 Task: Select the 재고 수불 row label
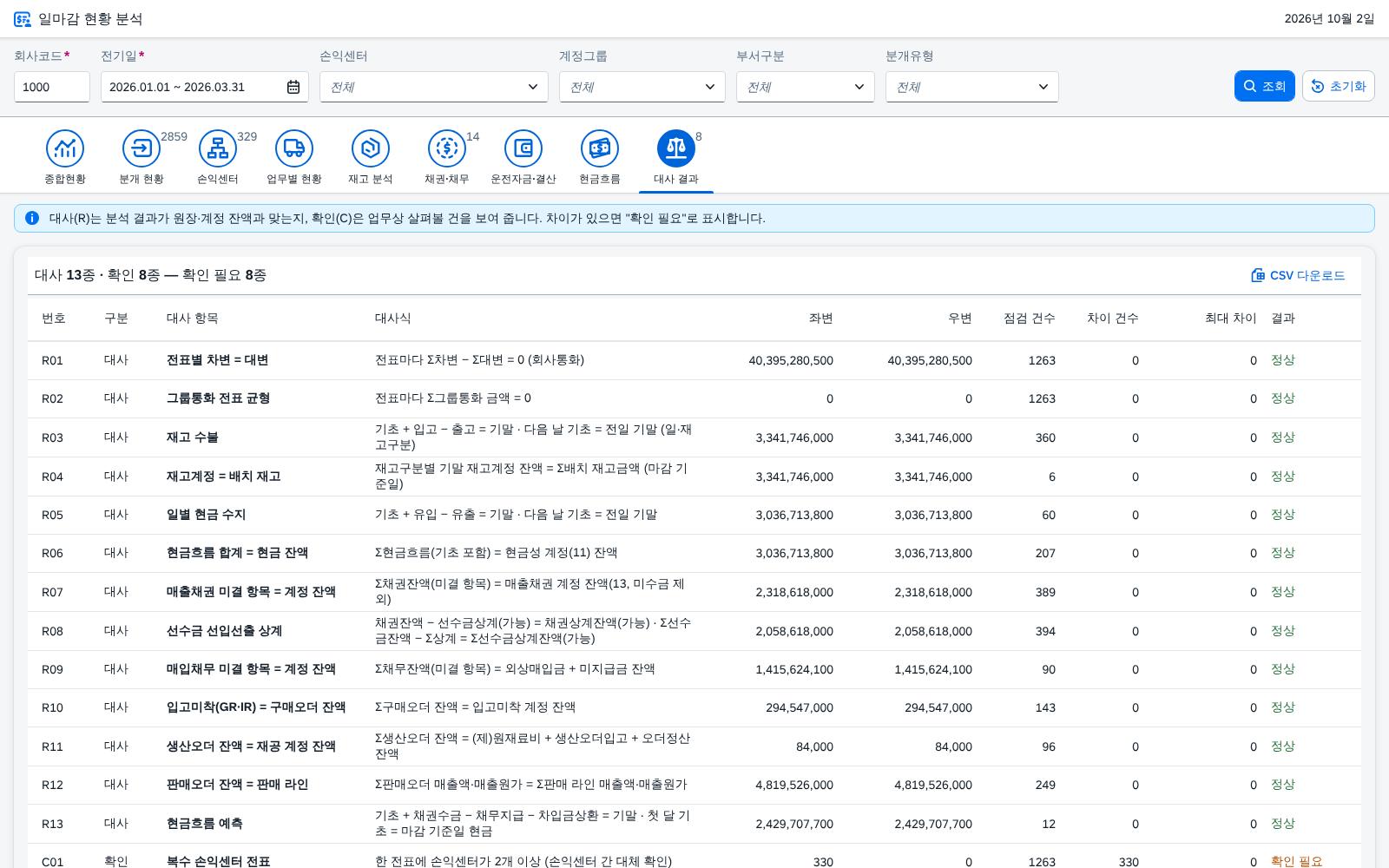click(x=192, y=437)
